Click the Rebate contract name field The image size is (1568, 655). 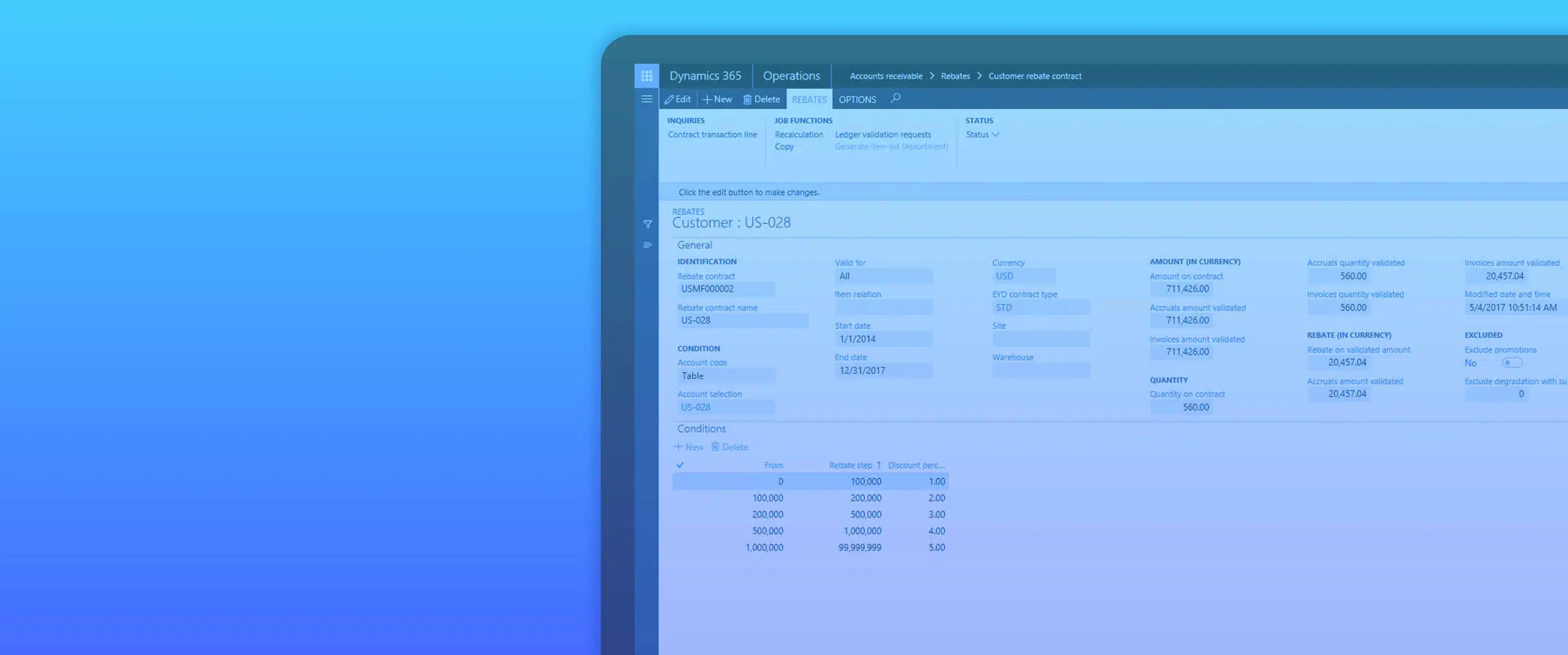tap(742, 320)
